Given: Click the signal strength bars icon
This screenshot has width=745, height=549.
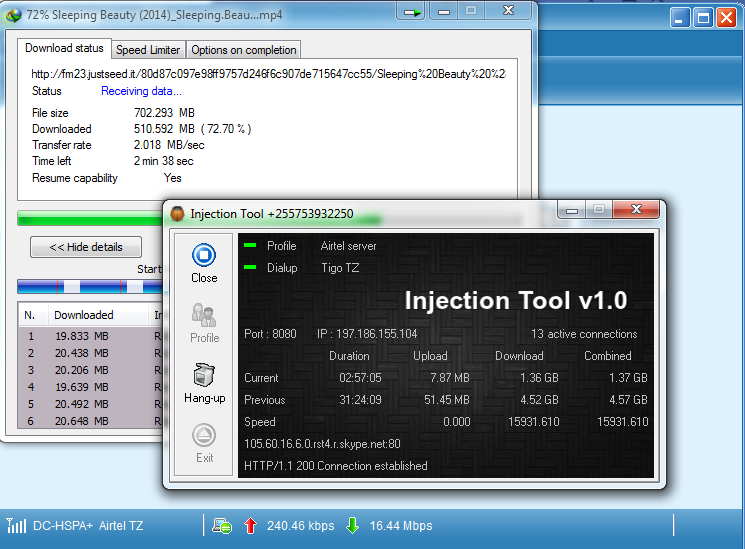Looking at the screenshot, I should (x=17, y=525).
